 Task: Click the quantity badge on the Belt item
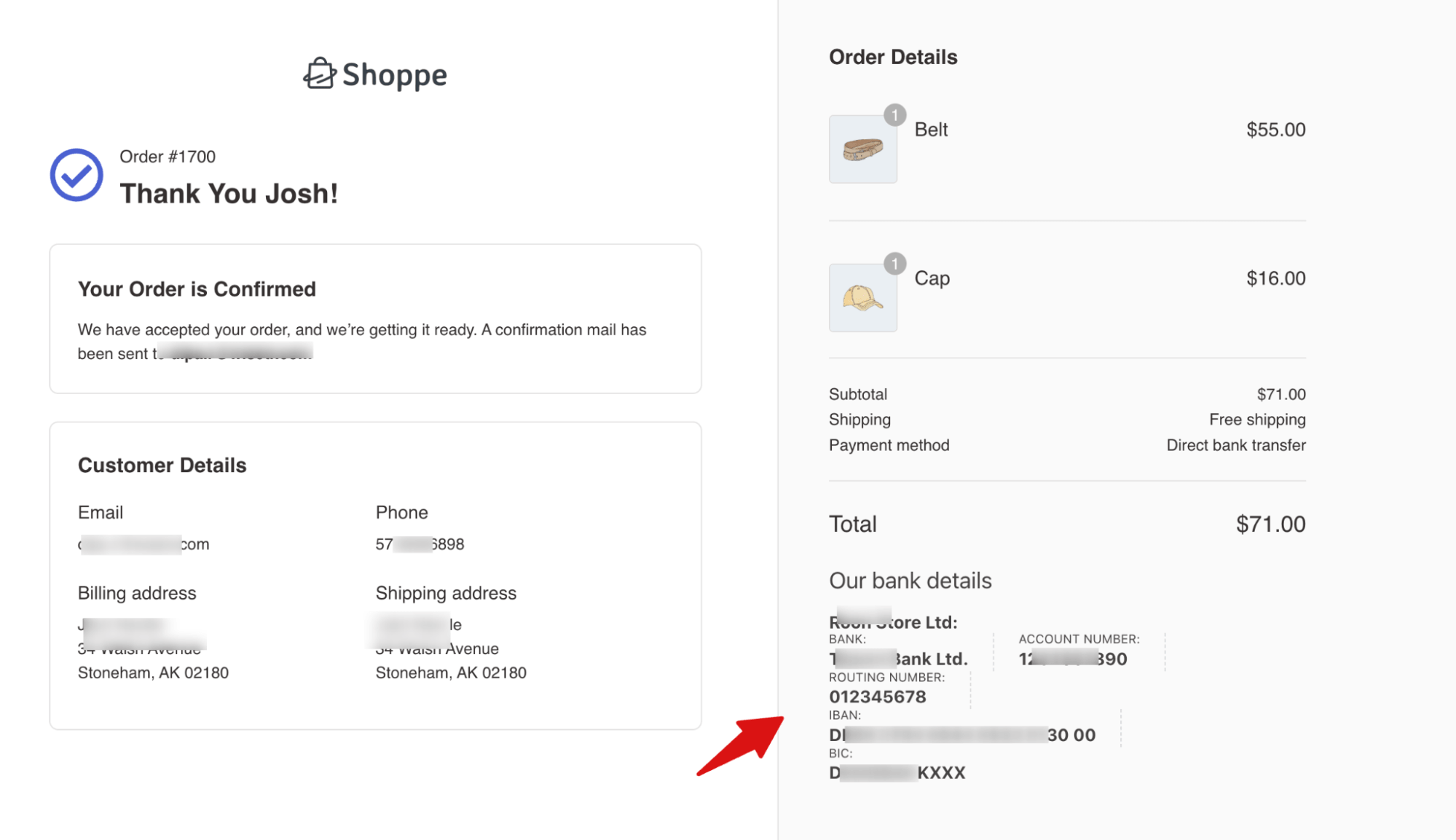click(x=894, y=114)
